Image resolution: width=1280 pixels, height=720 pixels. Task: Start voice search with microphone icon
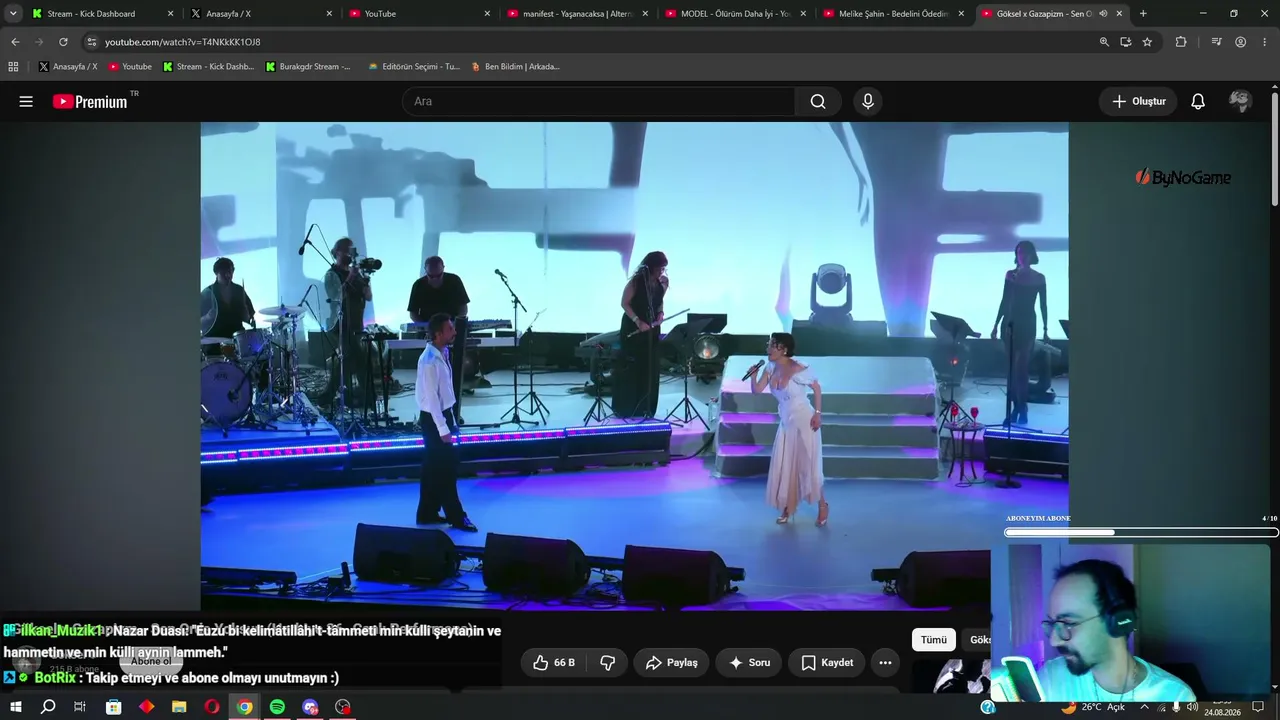point(868,101)
